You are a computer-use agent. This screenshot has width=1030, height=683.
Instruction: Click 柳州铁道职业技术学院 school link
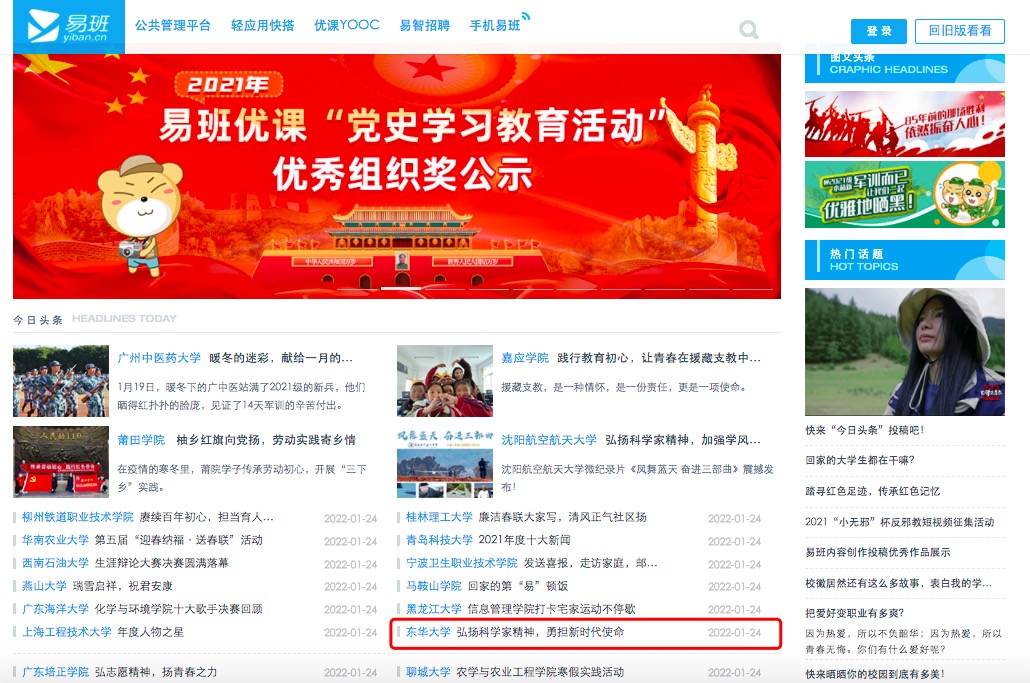tap(78, 517)
